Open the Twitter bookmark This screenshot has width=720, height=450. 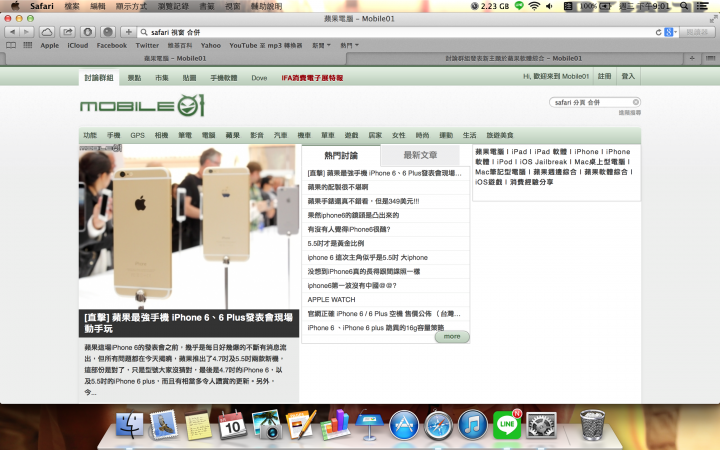pos(147,45)
